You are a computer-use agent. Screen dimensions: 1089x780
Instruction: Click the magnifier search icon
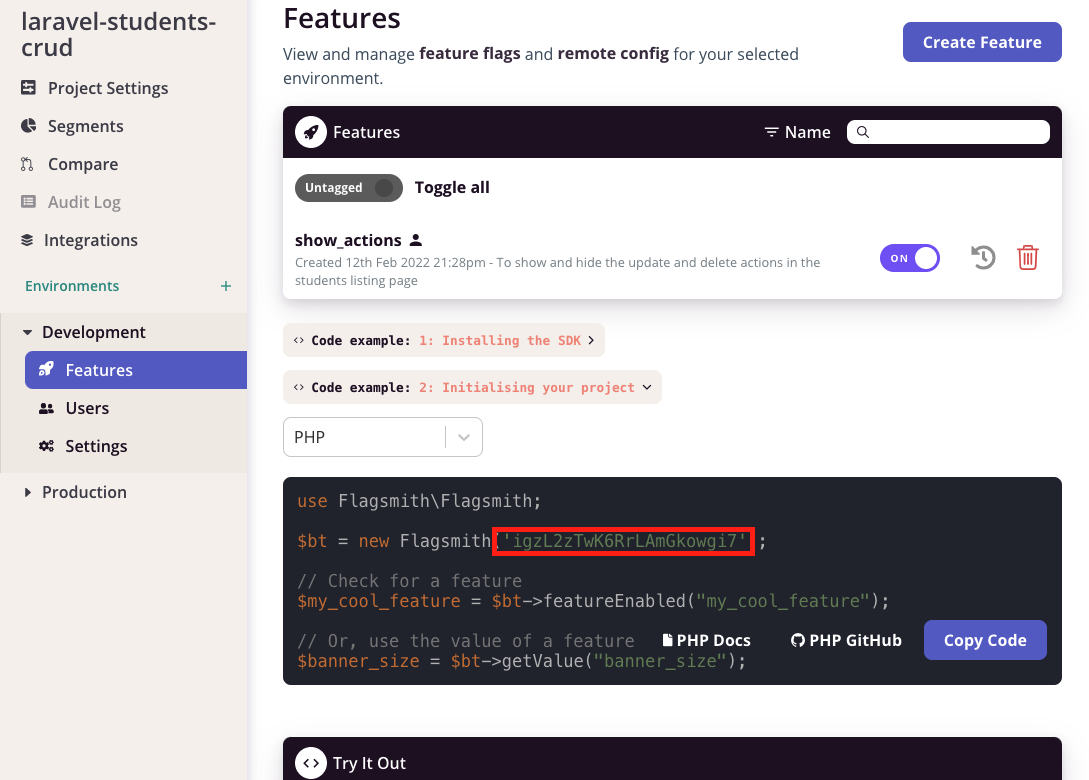click(863, 132)
